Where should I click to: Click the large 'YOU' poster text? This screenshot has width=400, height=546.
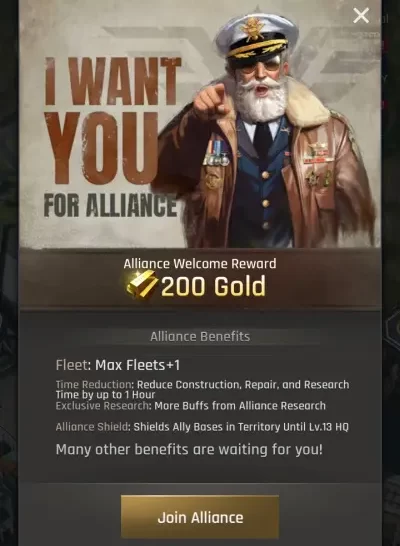102,149
